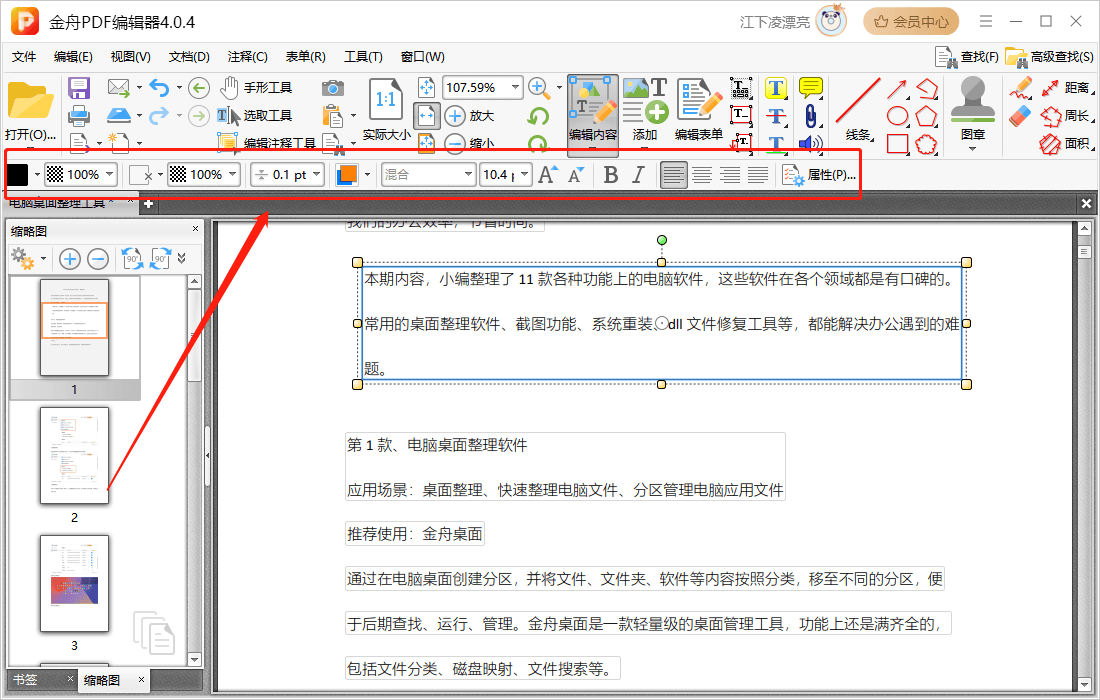Select the Cloud shape tool
The height and width of the screenshot is (700, 1100).
[926, 144]
